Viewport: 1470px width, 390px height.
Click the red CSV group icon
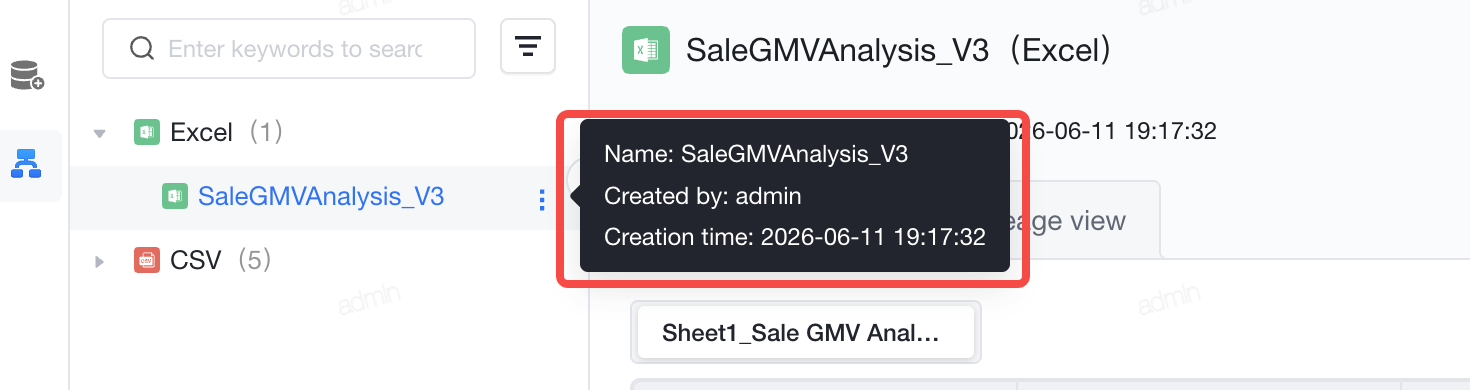point(147,261)
